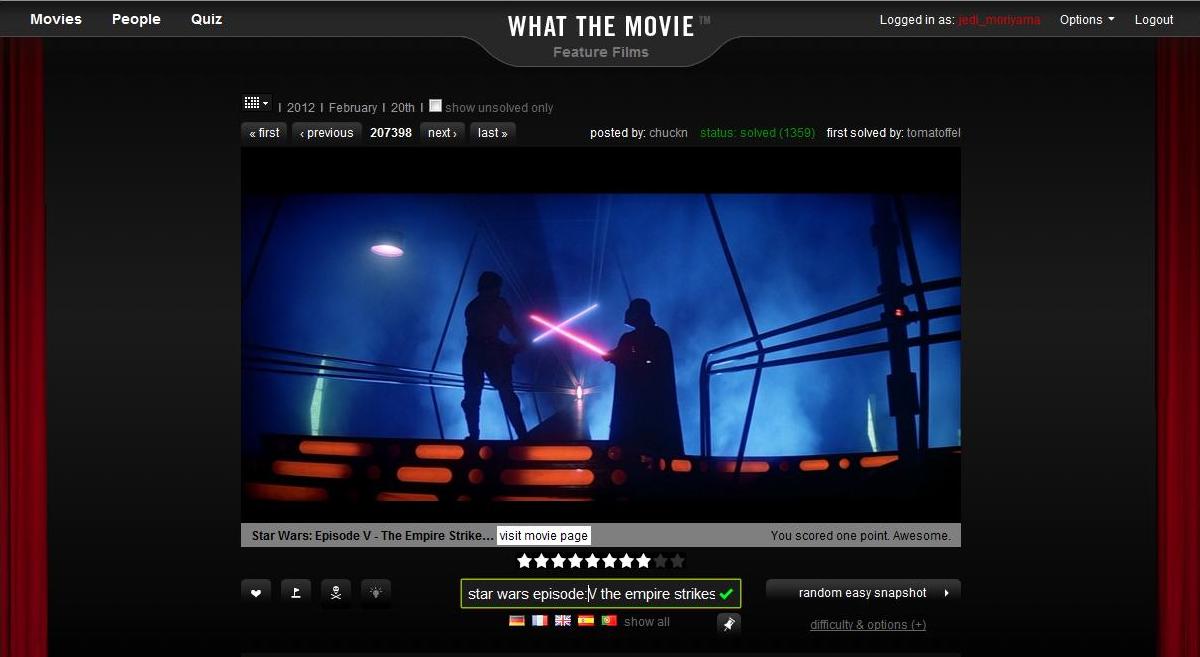Click the Feature Films subtitle

pyautogui.click(x=601, y=52)
